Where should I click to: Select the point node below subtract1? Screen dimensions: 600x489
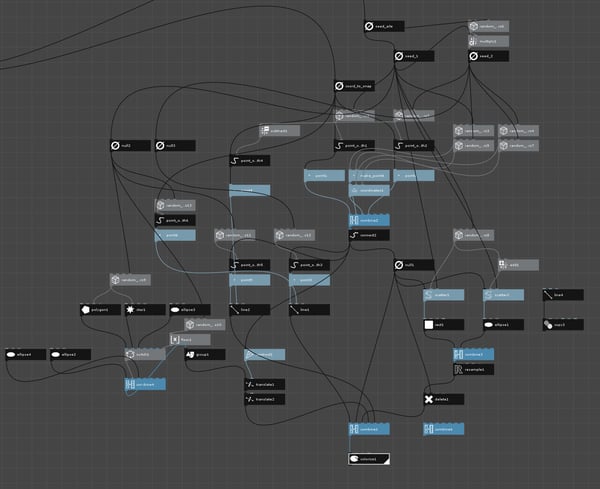[x=249, y=161]
